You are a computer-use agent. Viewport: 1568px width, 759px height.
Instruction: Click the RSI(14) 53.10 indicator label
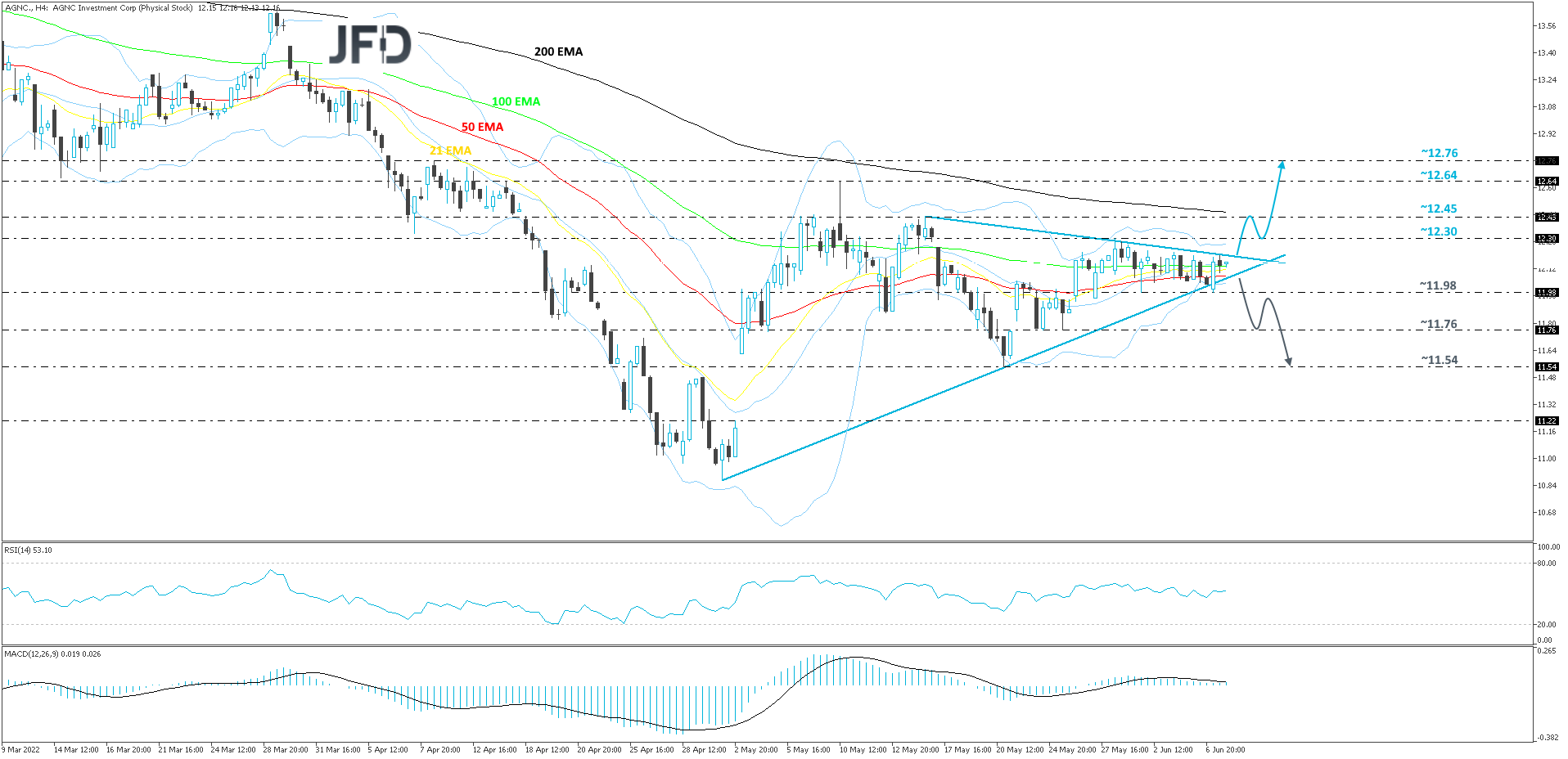[x=27, y=550]
